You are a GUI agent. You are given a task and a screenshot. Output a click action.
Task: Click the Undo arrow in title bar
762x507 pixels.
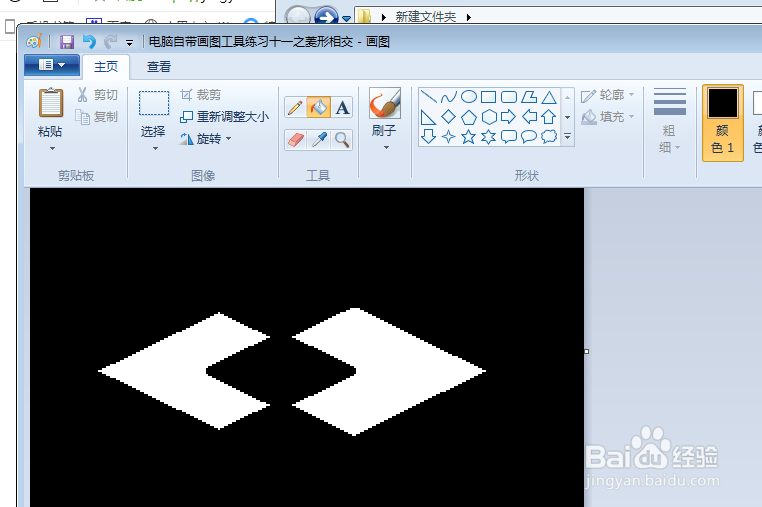tap(89, 42)
